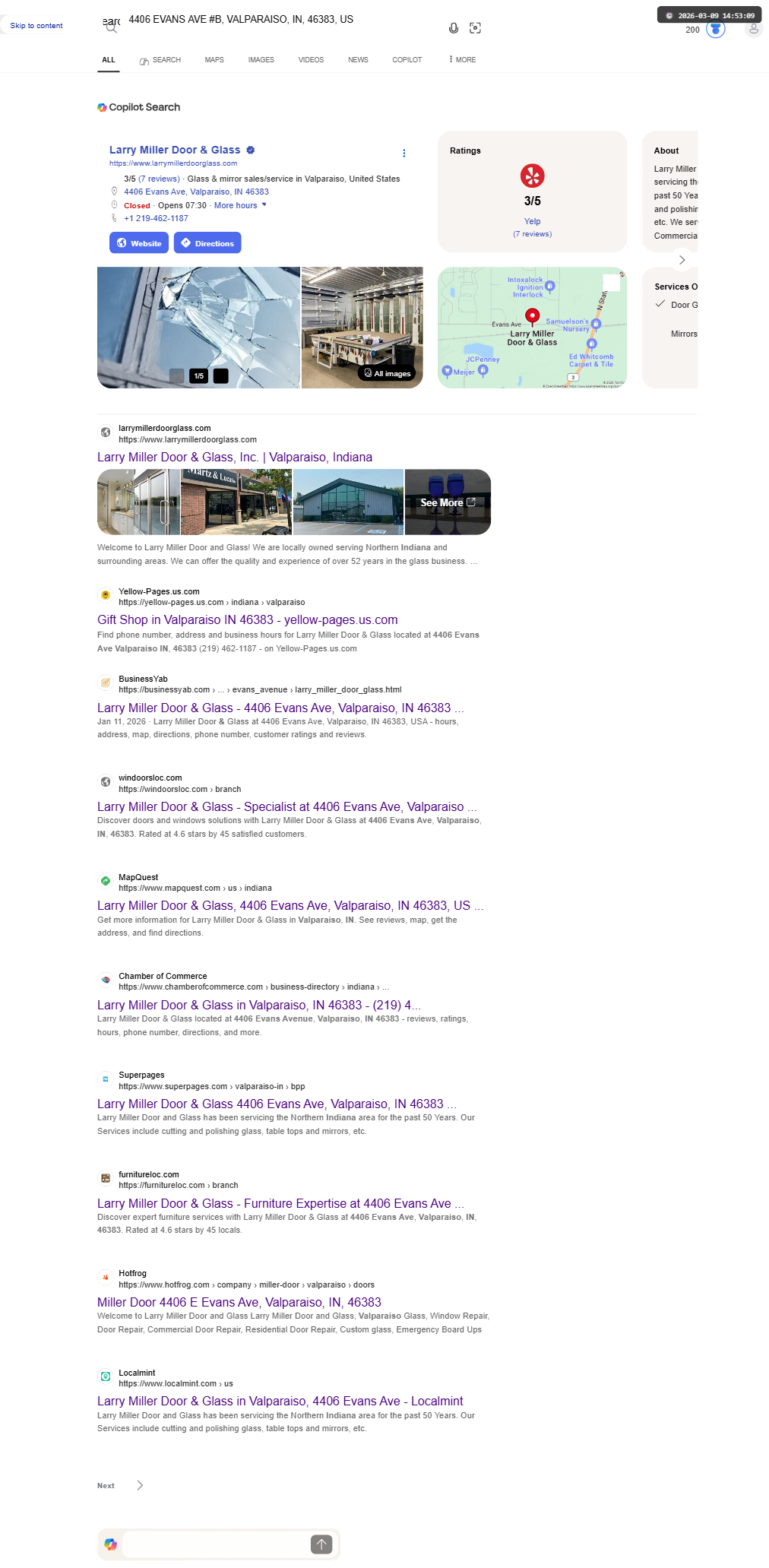
Task: Click the red map pin for Larry Miller Door & Glass
Action: click(533, 316)
